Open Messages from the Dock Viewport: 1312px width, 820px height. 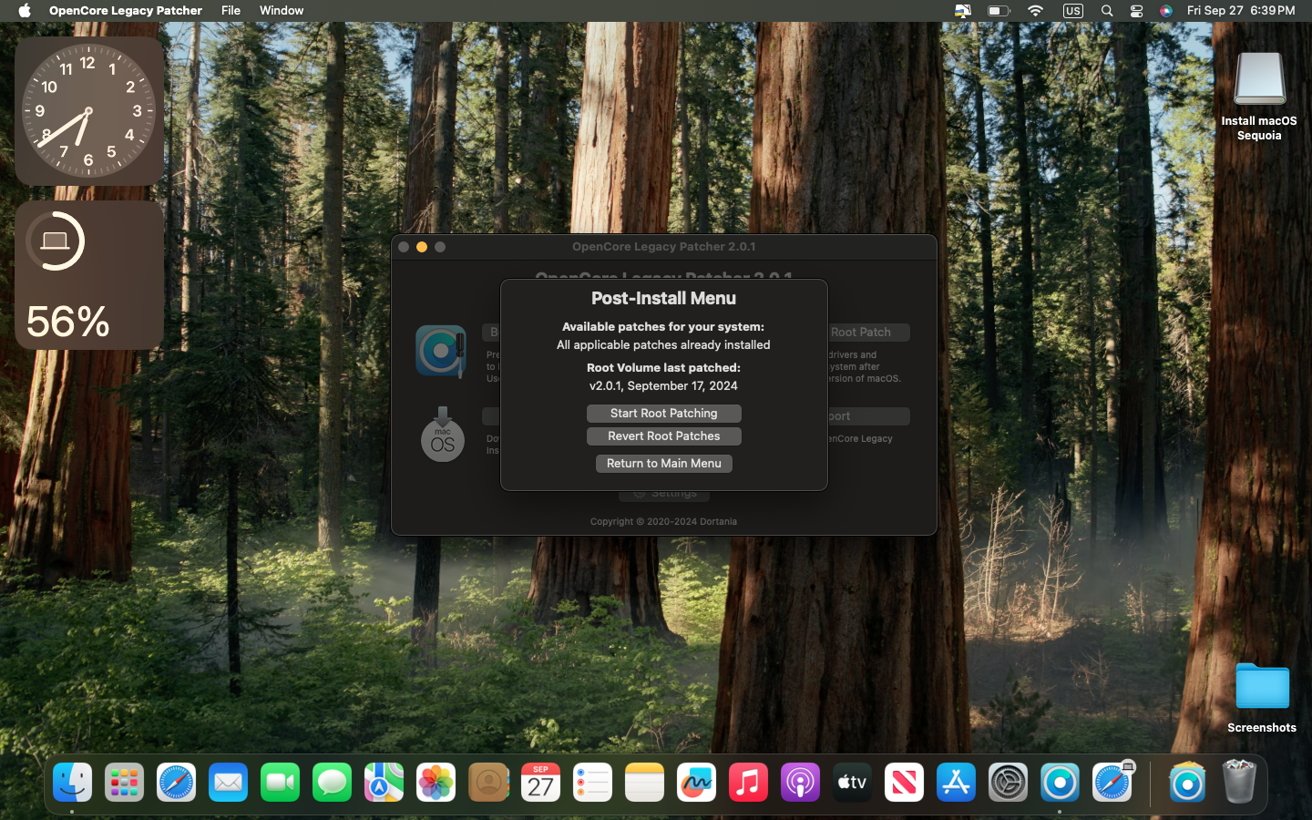tap(332, 782)
